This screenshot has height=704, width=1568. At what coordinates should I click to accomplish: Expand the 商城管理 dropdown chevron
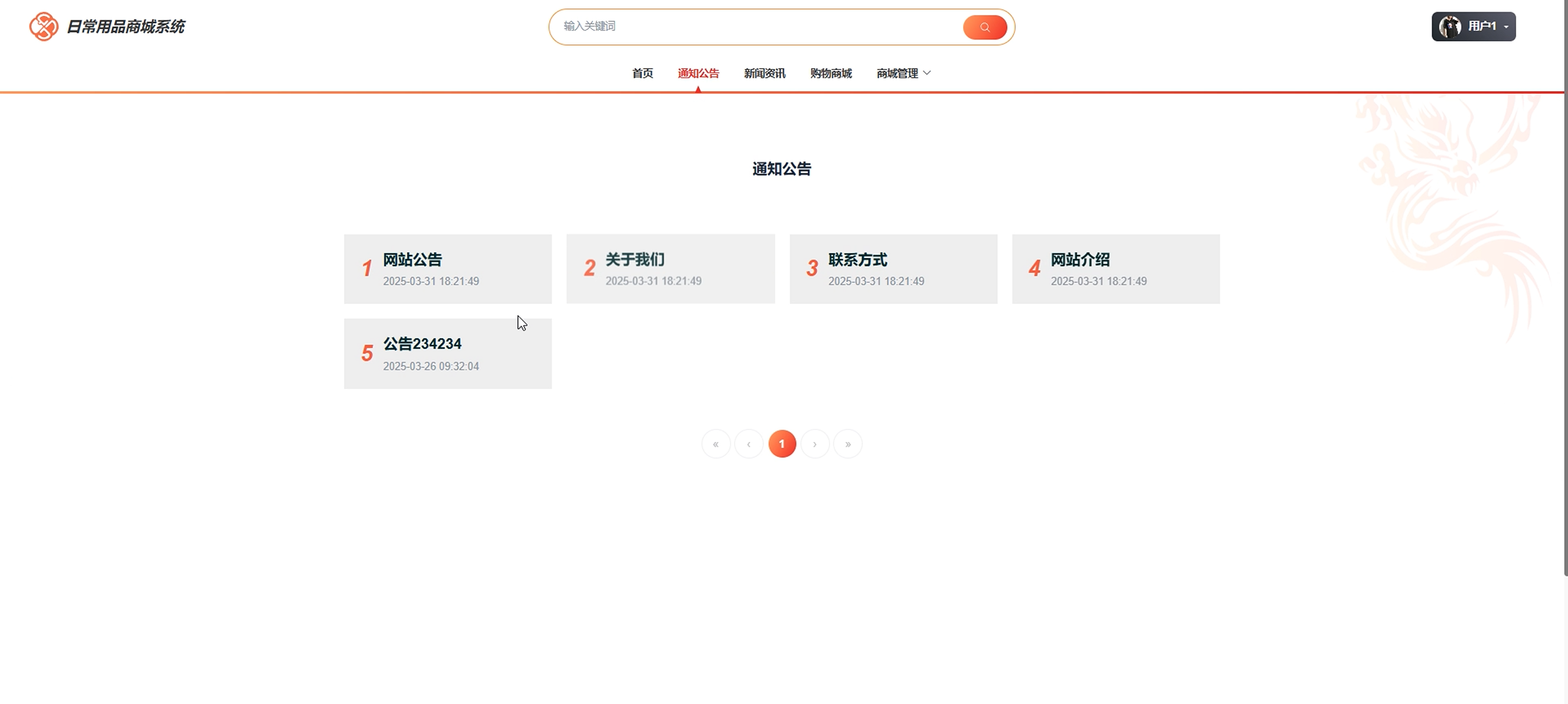tap(927, 73)
